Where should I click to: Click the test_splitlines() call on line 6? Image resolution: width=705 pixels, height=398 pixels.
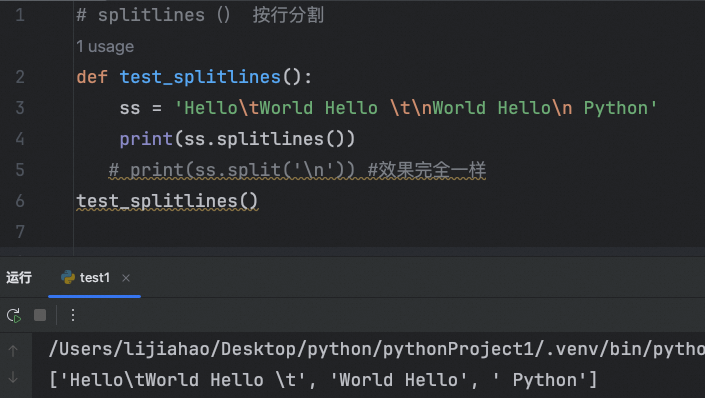click(x=167, y=201)
